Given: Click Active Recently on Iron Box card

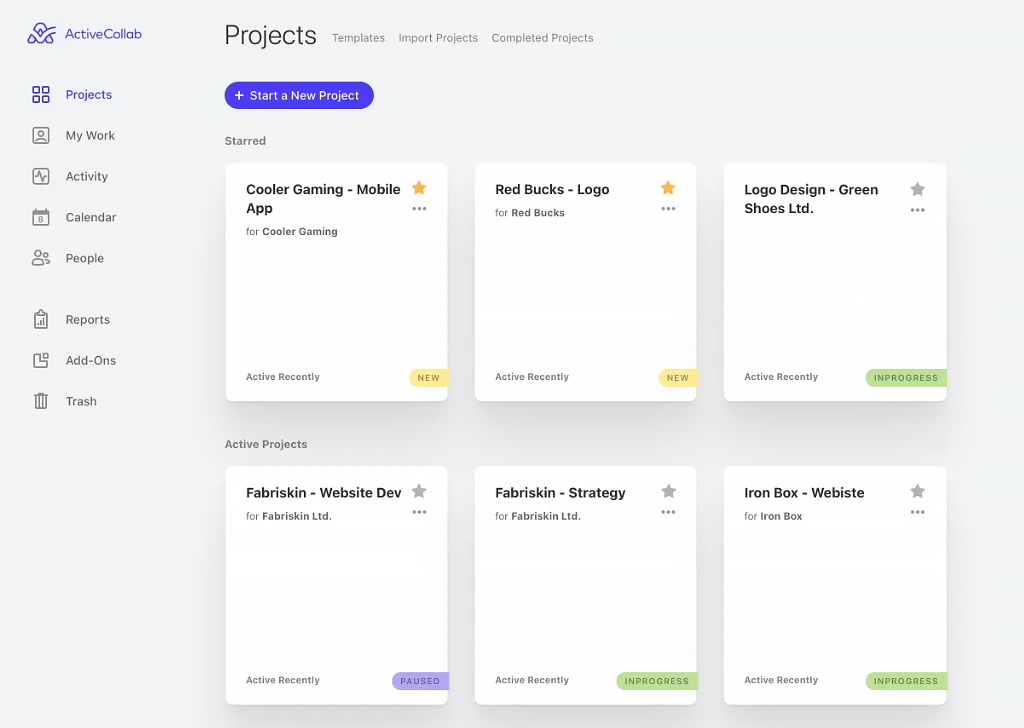Looking at the screenshot, I should [781, 680].
